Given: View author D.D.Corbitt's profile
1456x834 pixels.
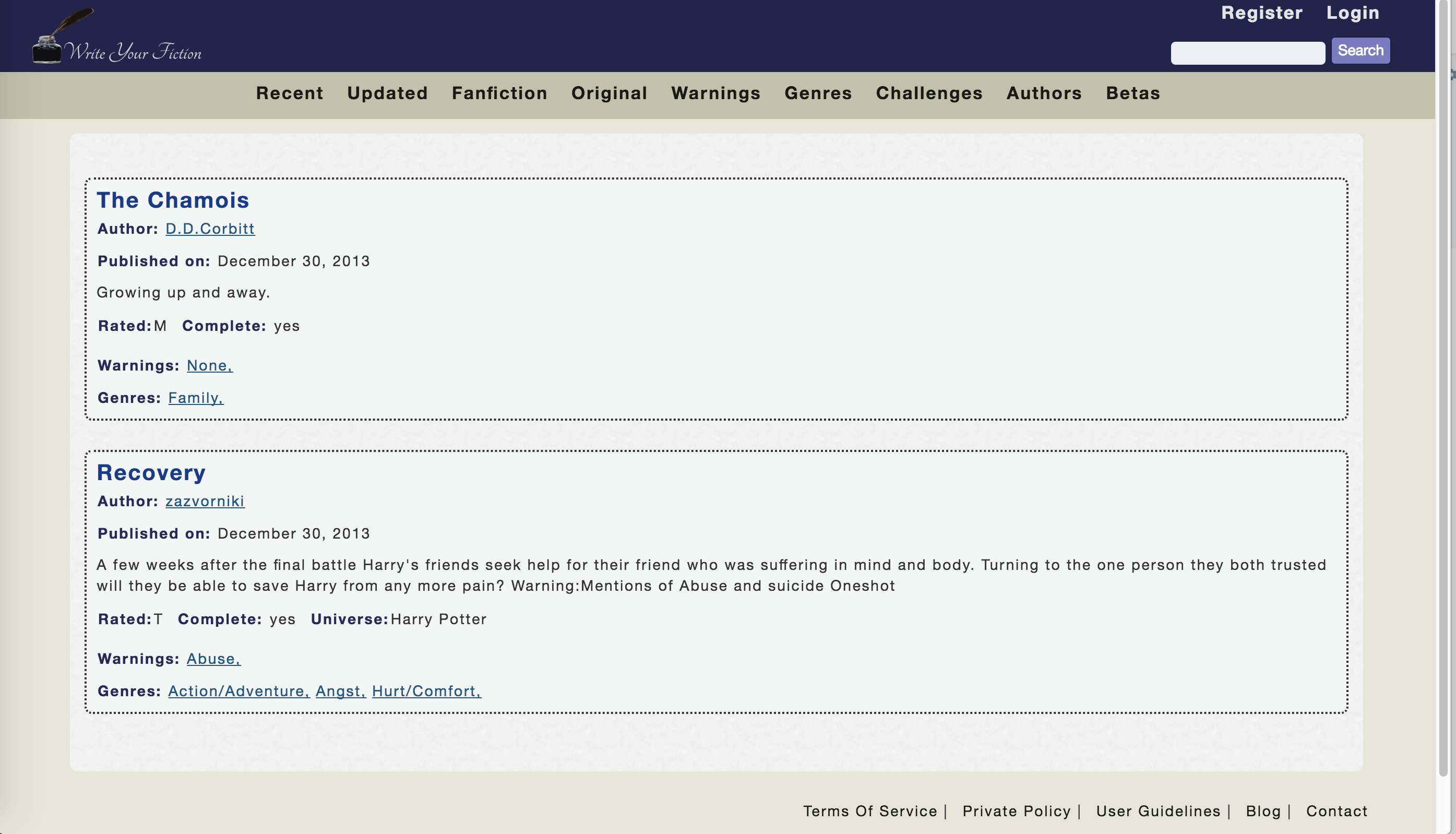Looking at the screenshot, I should (x=210, y=229).
